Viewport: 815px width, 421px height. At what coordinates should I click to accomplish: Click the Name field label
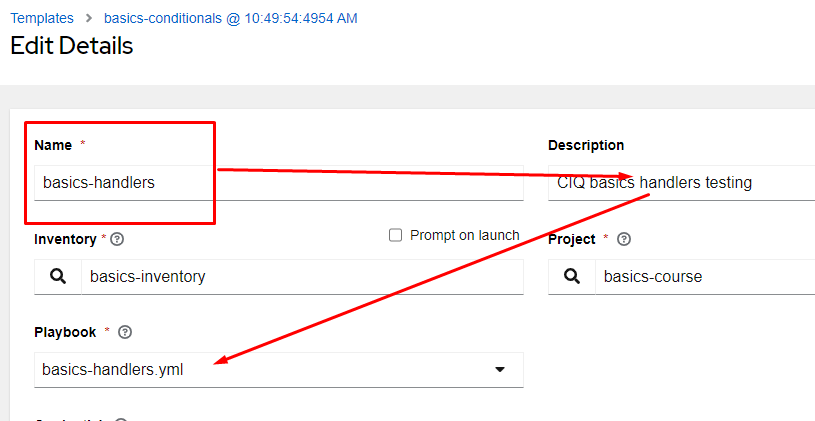coord(53,145)
